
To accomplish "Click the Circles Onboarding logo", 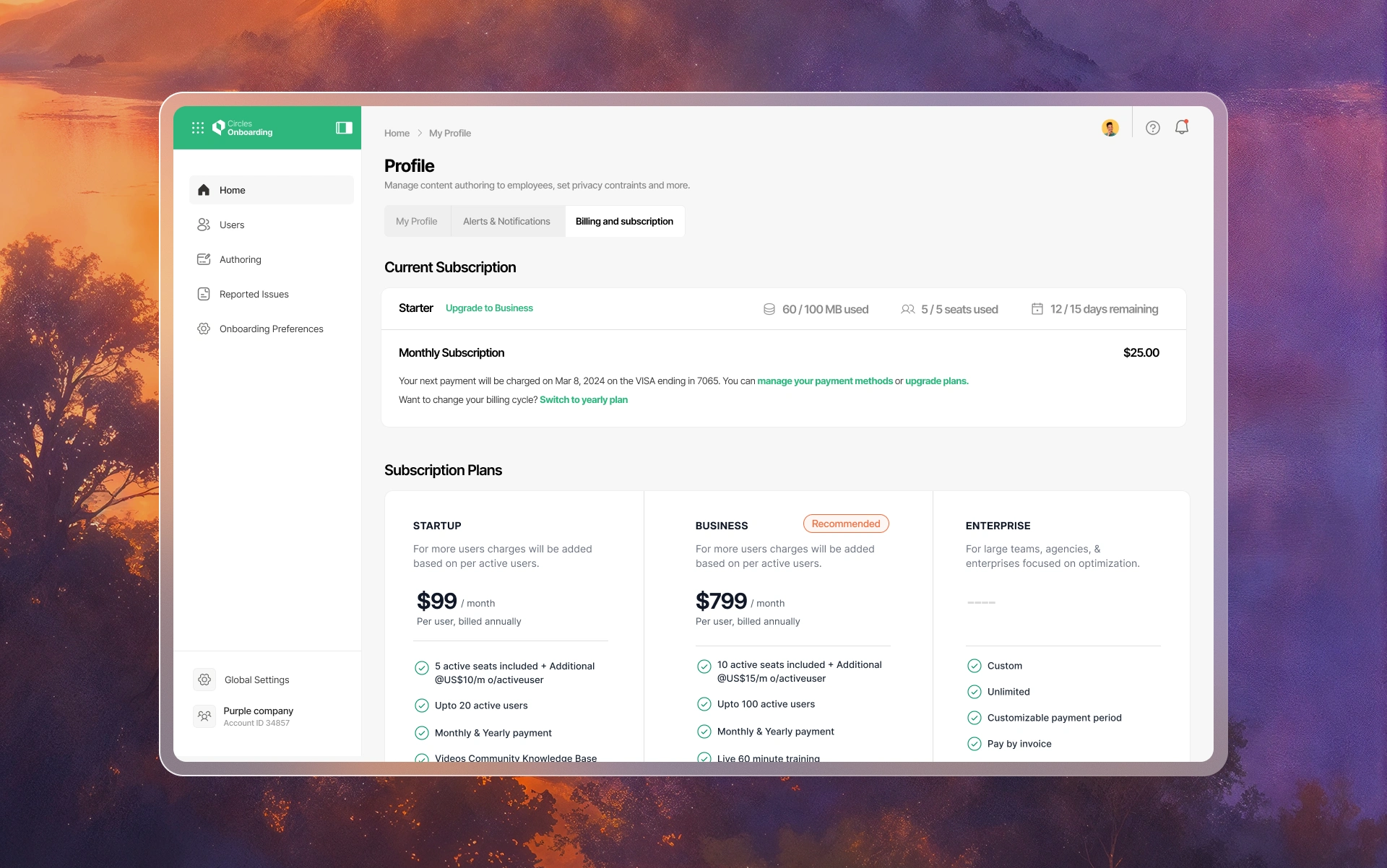I will (x=242, y=128).
